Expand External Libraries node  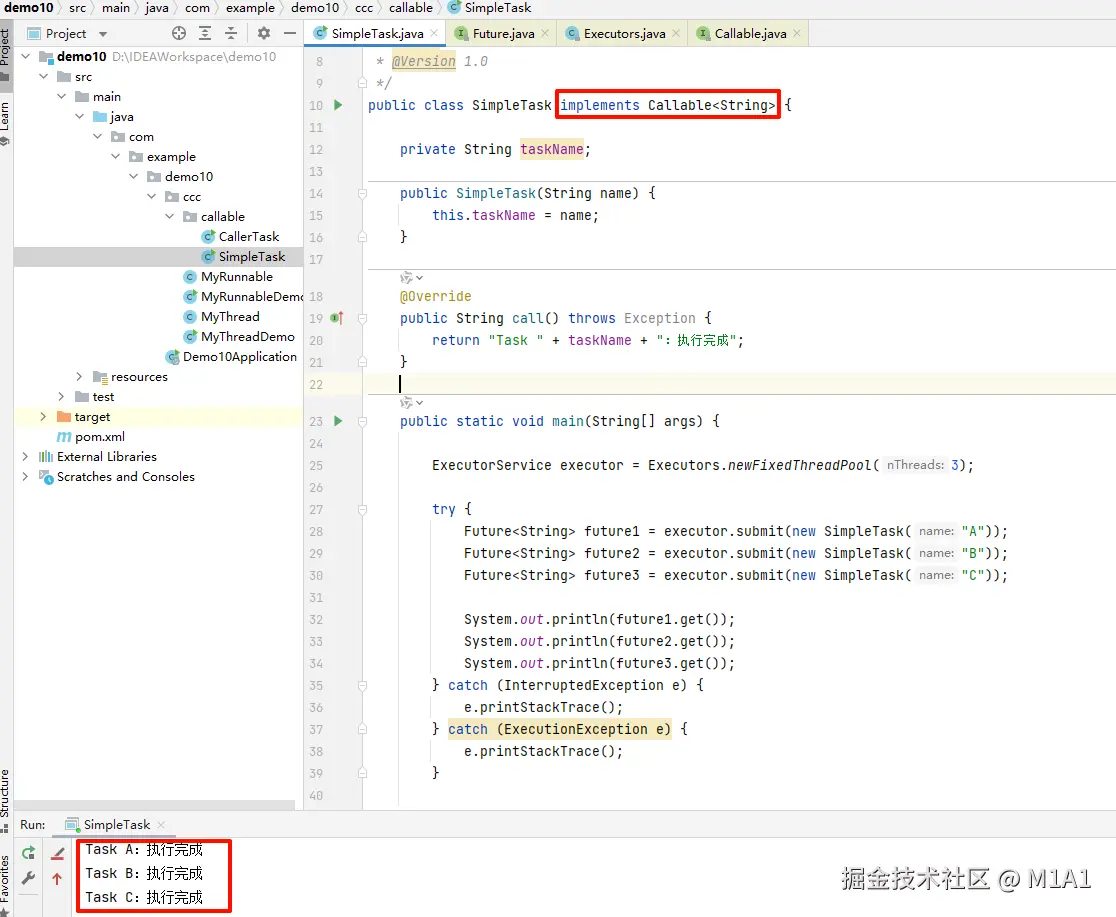click(26, 456)
